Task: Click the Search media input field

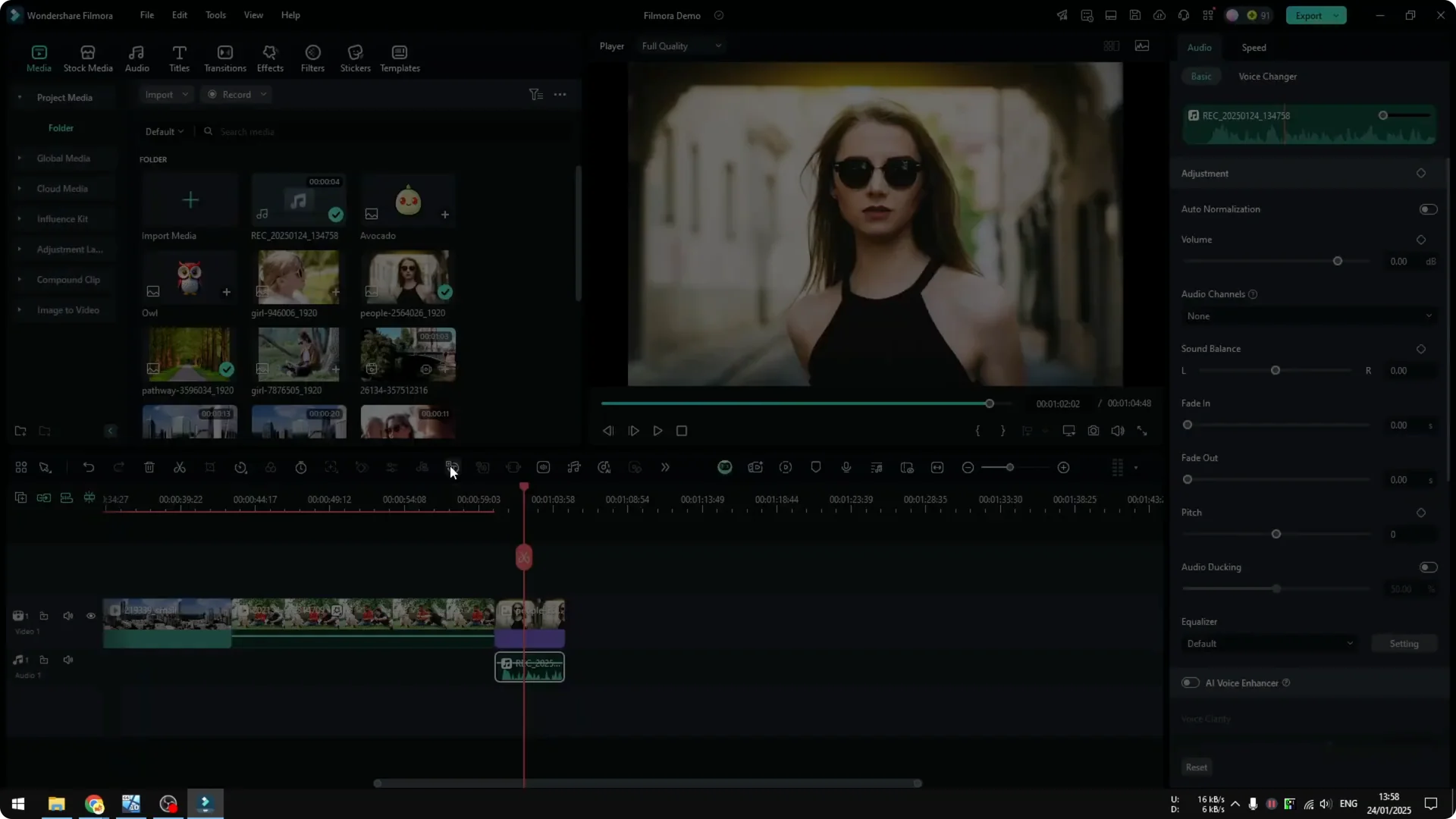Action: [387, 132]
